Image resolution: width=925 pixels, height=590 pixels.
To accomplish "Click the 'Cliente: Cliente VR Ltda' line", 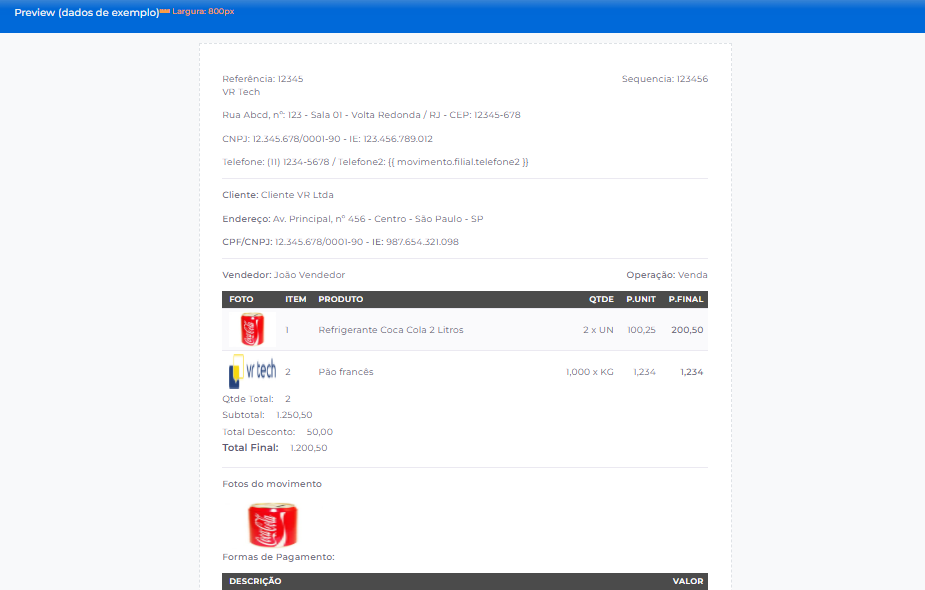I will (x=278, y=195).
